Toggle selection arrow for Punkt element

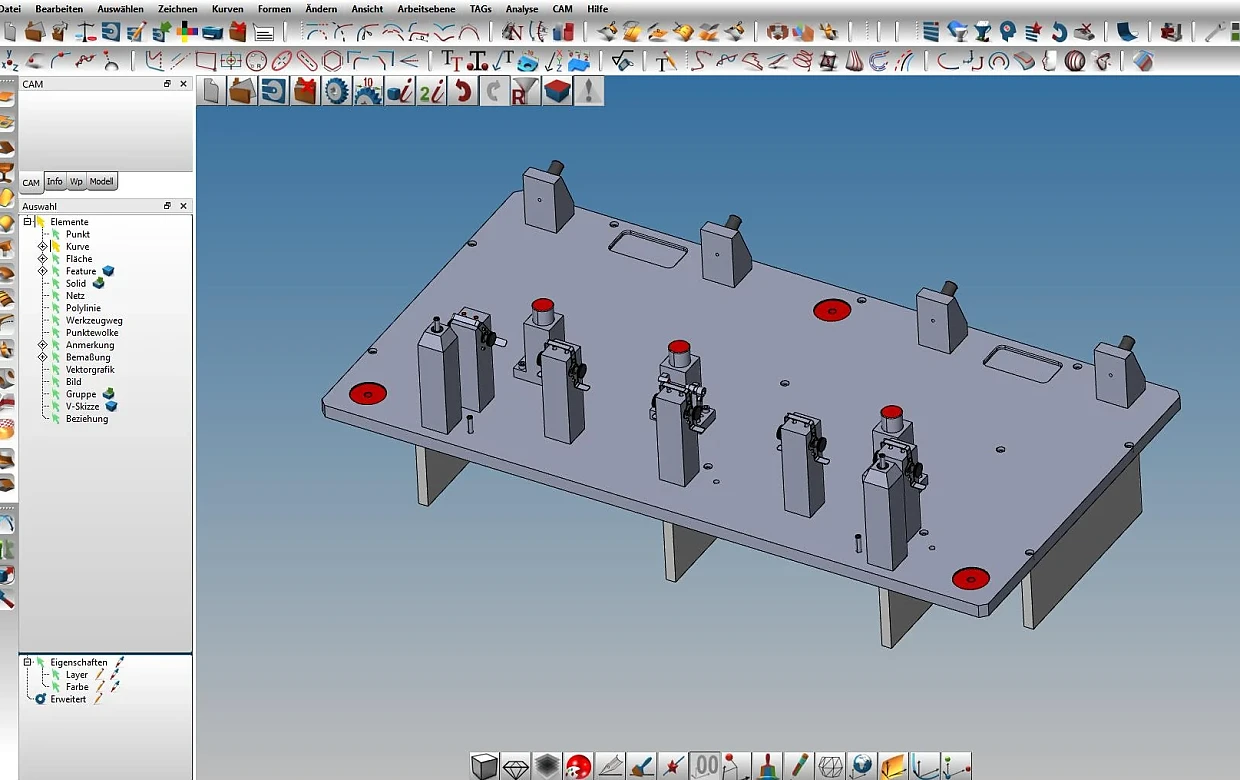click(57, 234)
